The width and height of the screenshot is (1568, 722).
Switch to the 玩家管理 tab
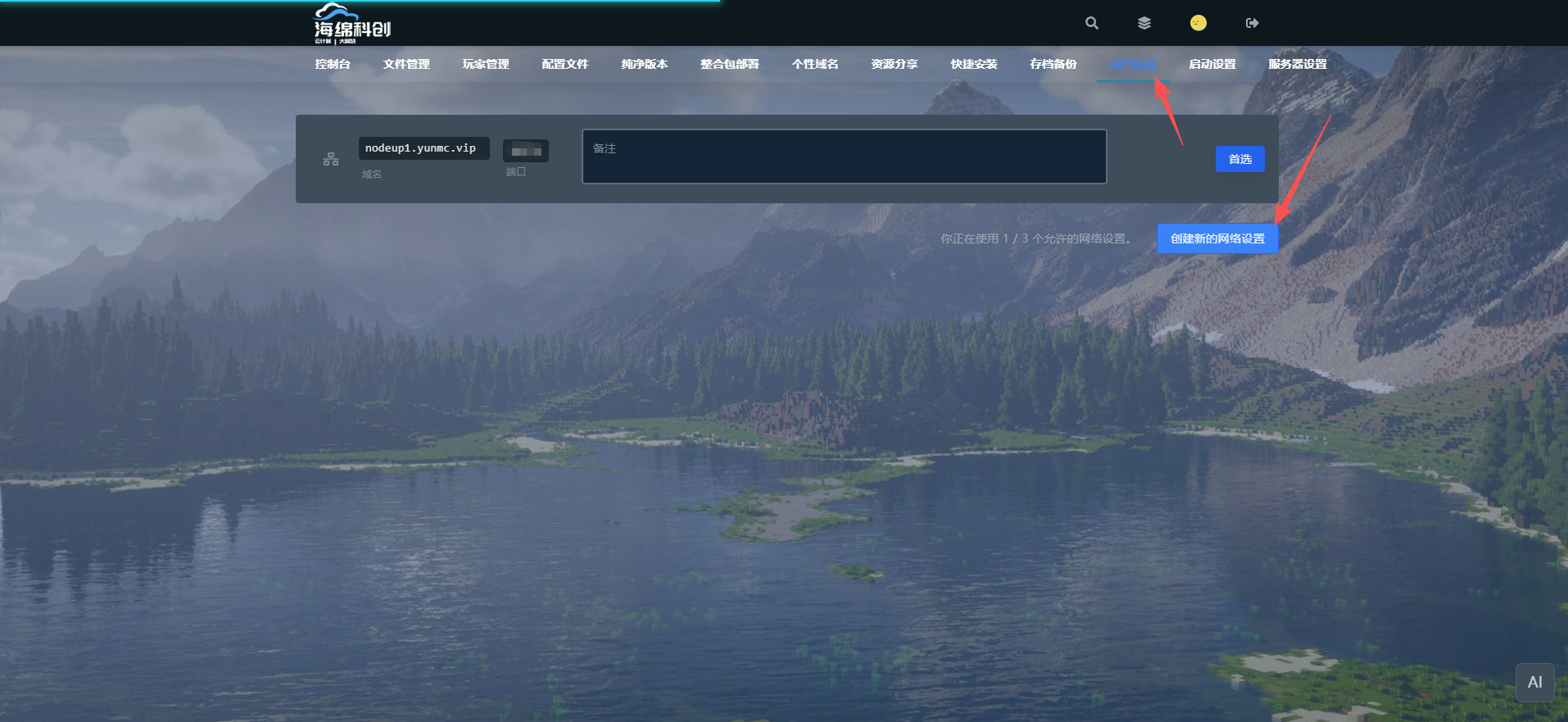[x=486, y=64]
